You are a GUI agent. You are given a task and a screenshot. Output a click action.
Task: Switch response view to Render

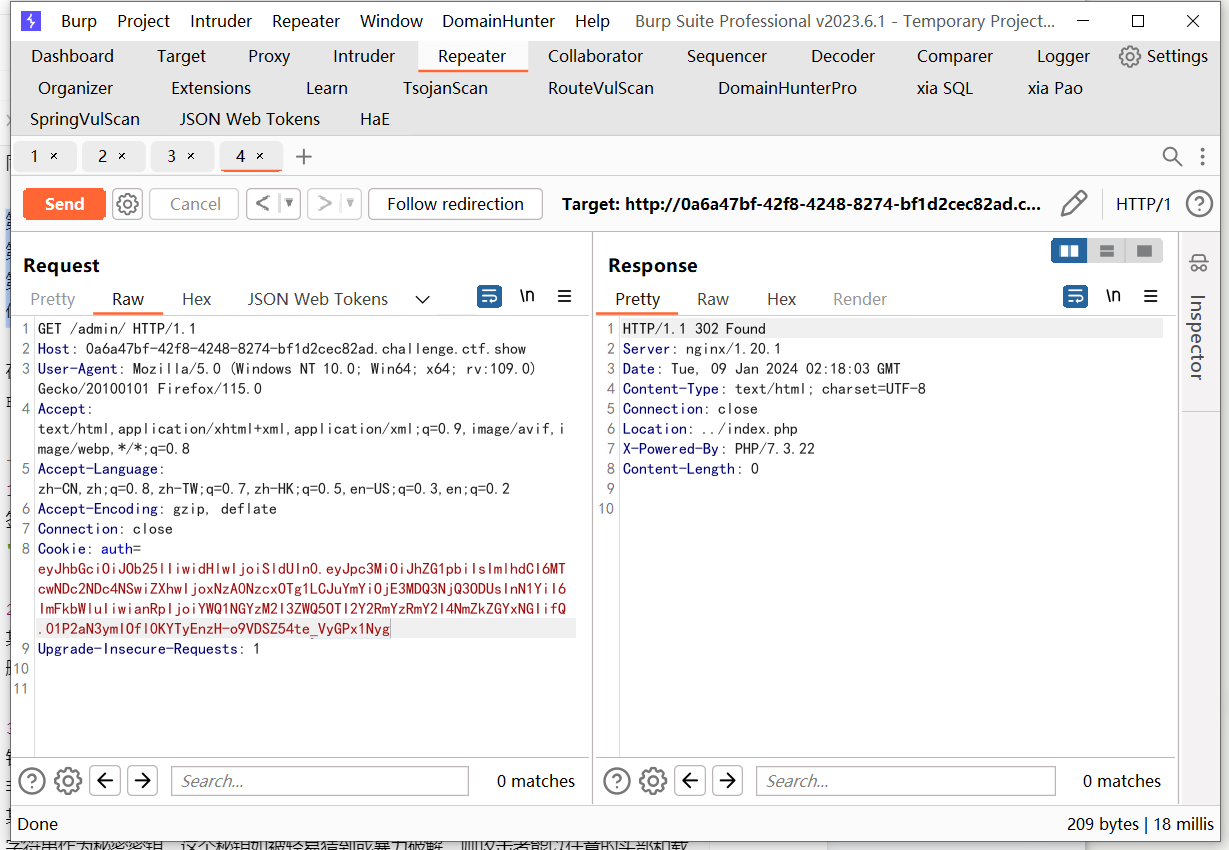click(x=860, y=299)
